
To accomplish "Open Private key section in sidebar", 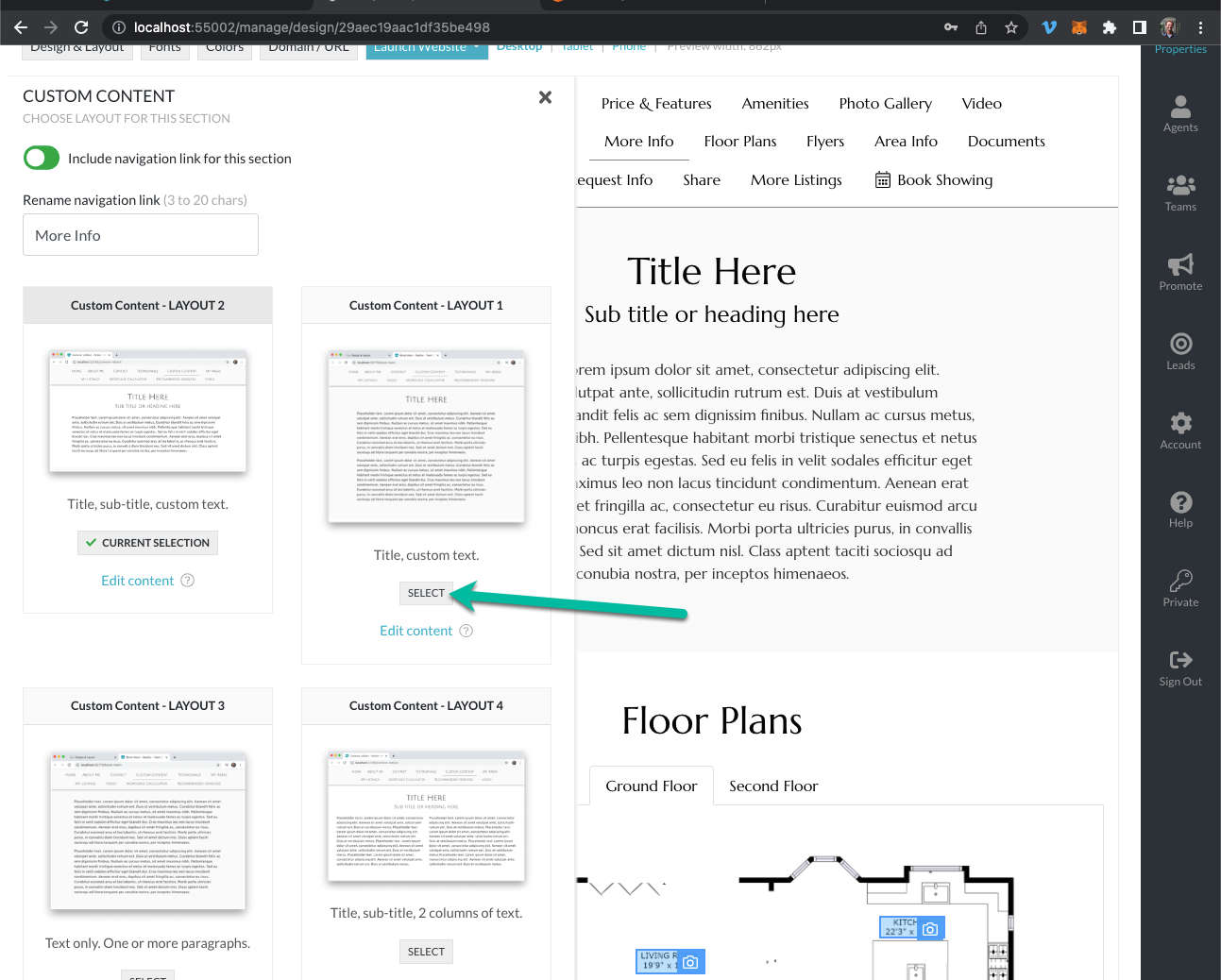I will tap(1180, 588).
